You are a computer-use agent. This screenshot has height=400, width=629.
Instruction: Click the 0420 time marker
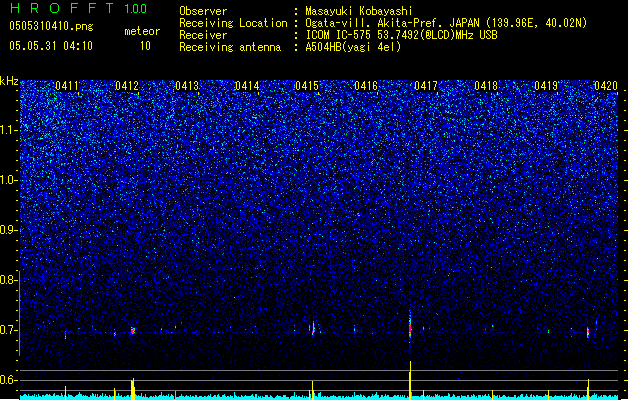pyautogui.click(x=606, y=86)
